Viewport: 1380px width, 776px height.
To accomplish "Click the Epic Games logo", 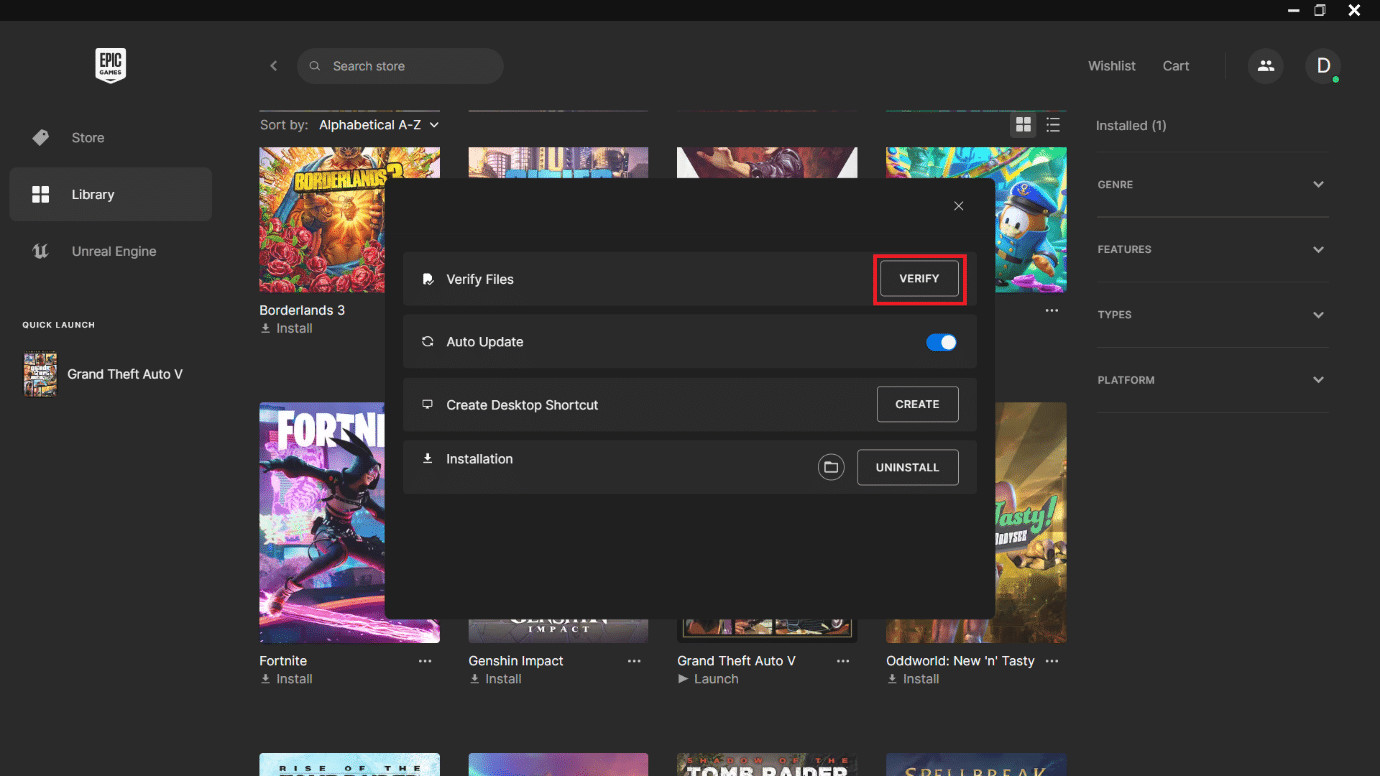I will point(110,65).
